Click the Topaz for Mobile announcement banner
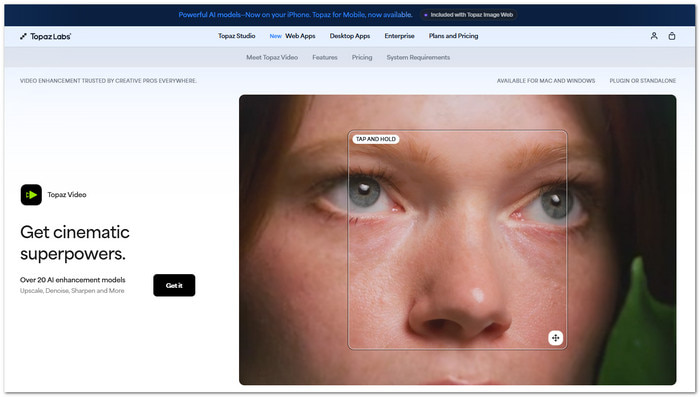Image resolution: width=700 pixels, height=397 pixels. point(296,15)
